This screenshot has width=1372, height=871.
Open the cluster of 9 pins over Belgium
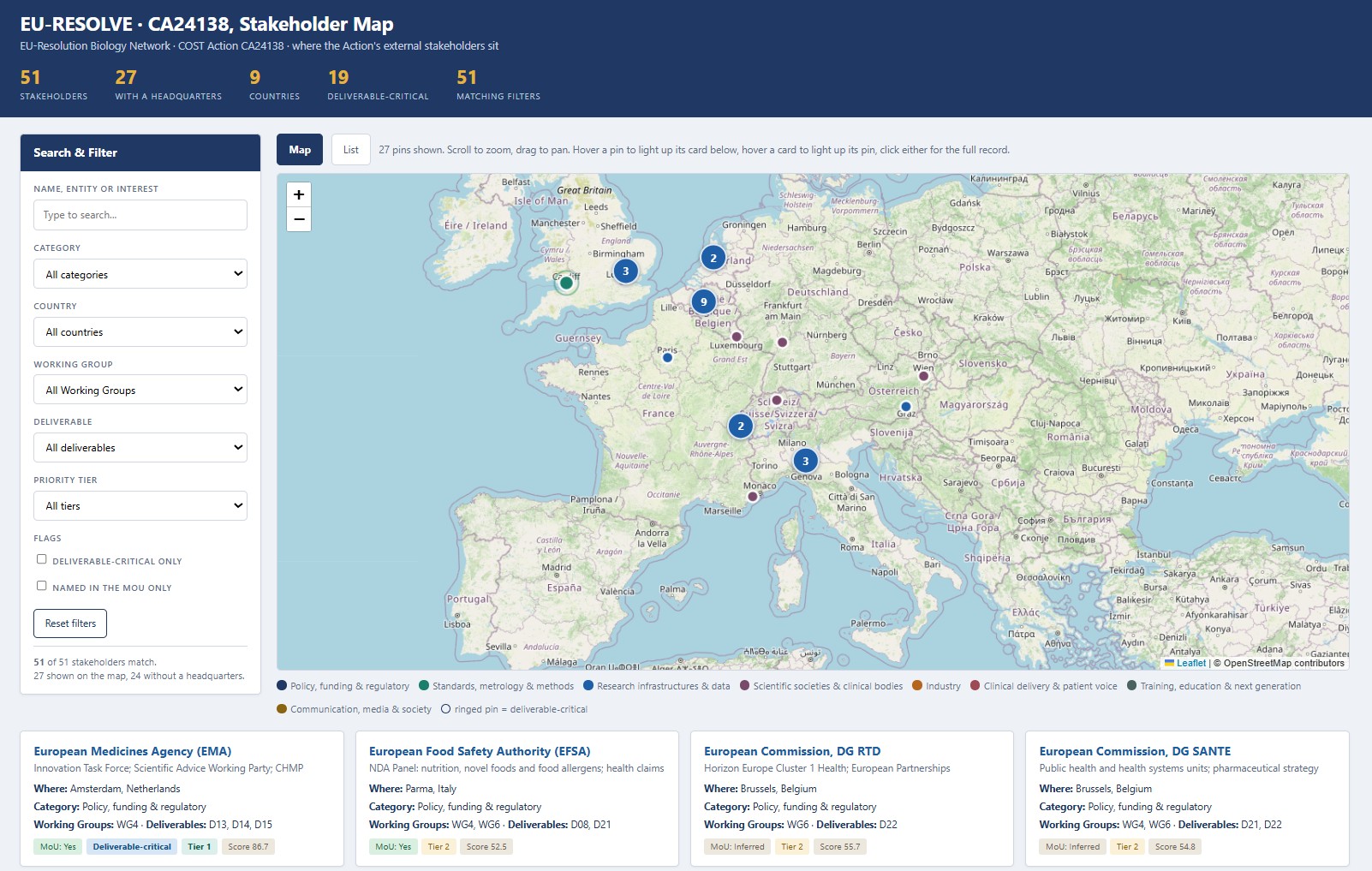[704, 301]
